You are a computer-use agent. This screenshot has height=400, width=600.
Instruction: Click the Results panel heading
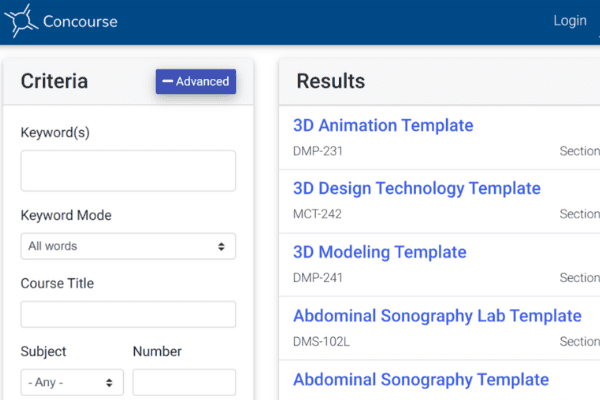click(x=330, y=82)
